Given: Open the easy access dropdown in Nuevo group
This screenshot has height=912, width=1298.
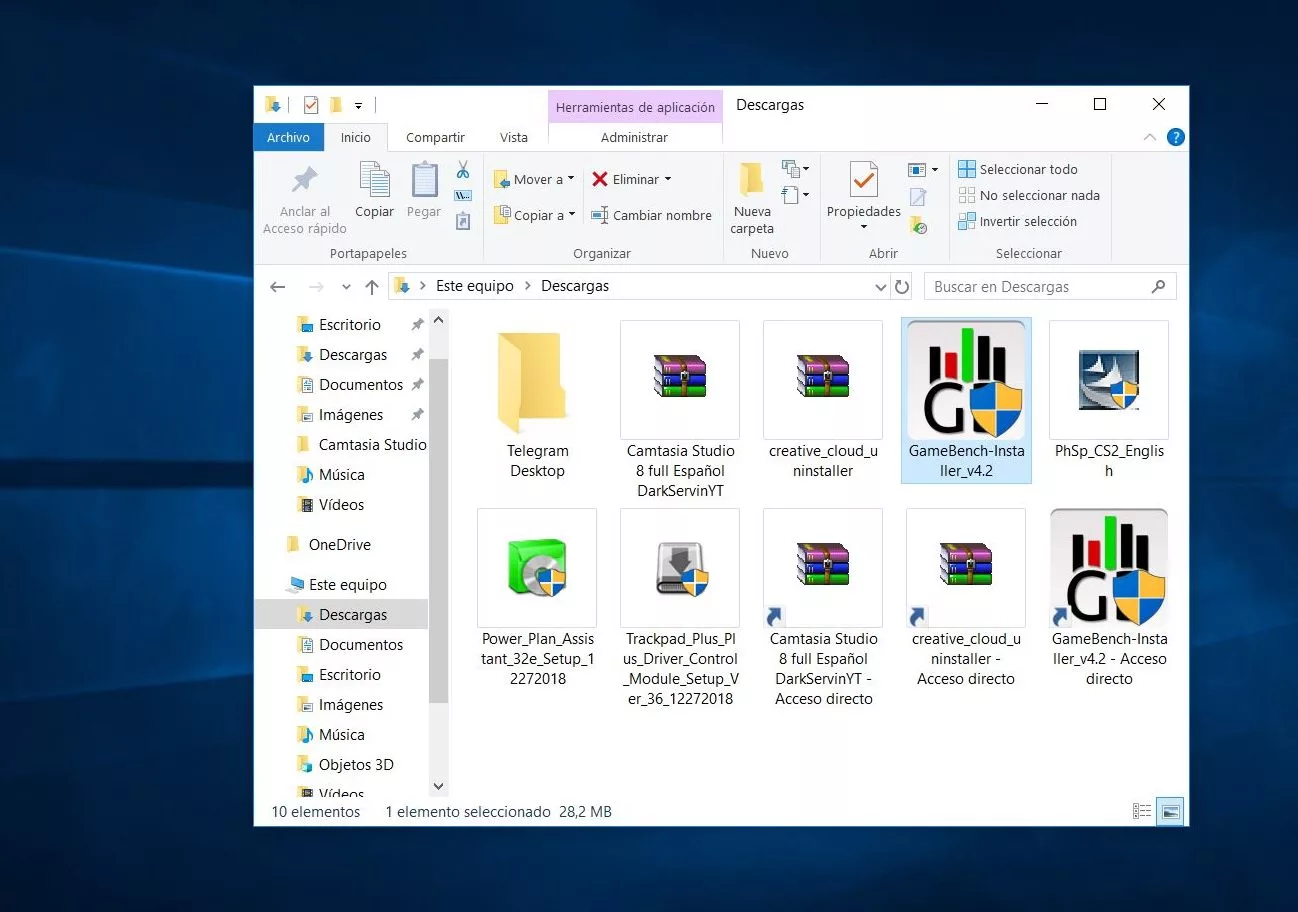Looking at the screenshot, I should (x=796, y=195).
